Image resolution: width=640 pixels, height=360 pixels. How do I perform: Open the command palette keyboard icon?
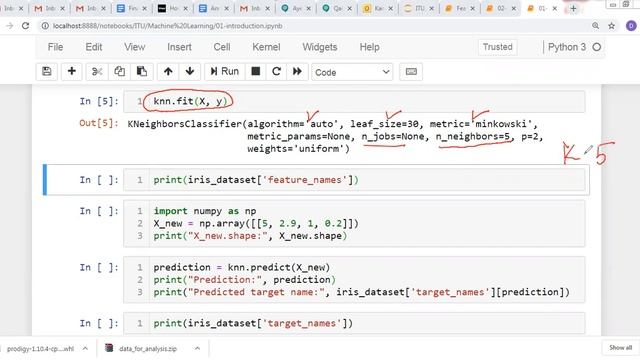[x=411, y=71]
